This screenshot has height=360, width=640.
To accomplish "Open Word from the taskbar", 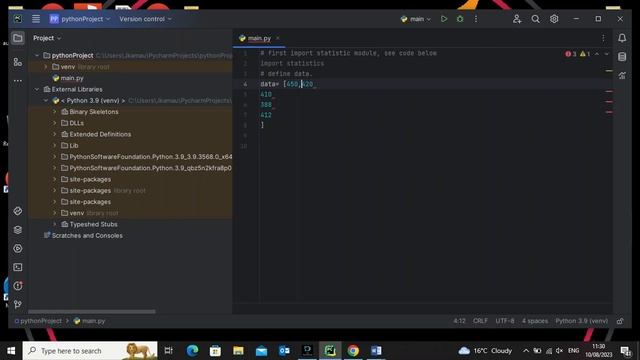I will [376, 351].
